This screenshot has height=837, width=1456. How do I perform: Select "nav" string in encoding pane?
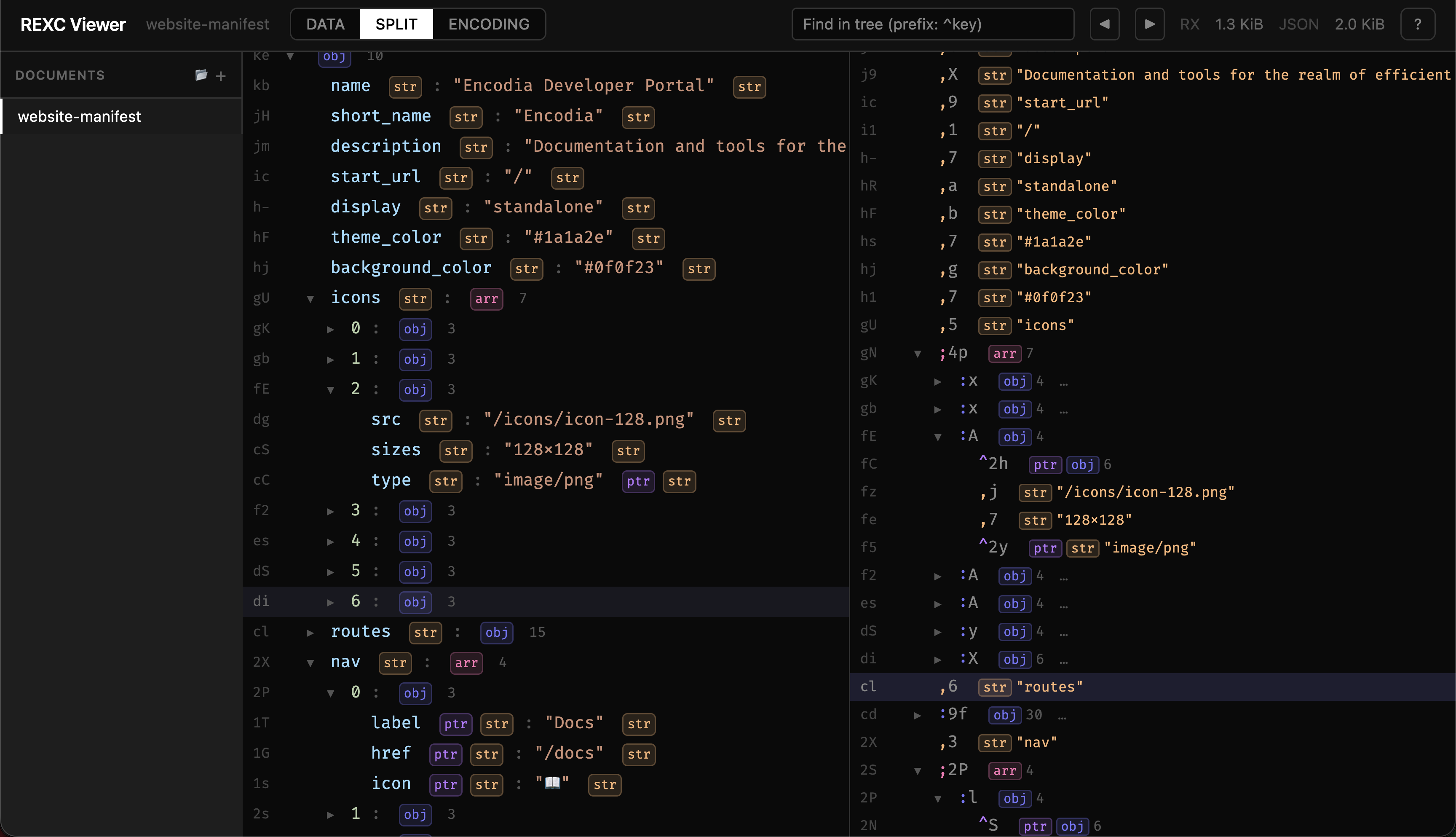[x=1036, y=743]
